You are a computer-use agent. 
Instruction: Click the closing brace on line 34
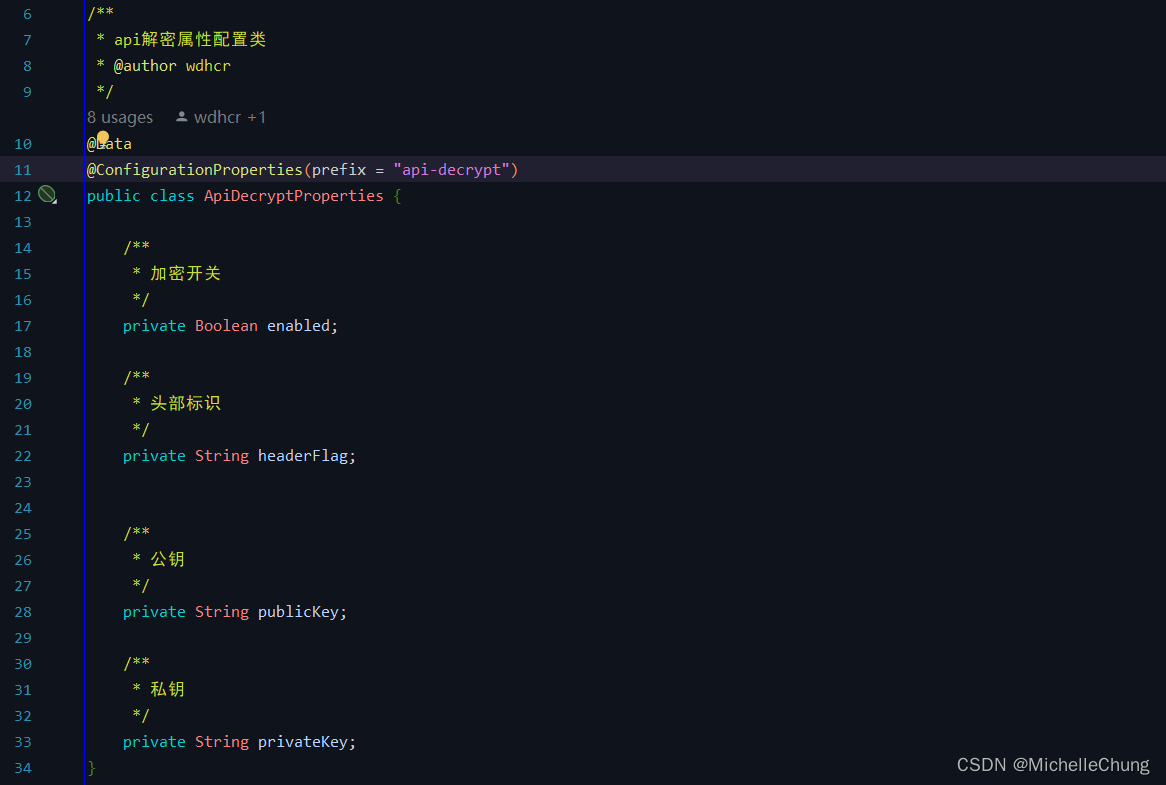click(92, 768)
